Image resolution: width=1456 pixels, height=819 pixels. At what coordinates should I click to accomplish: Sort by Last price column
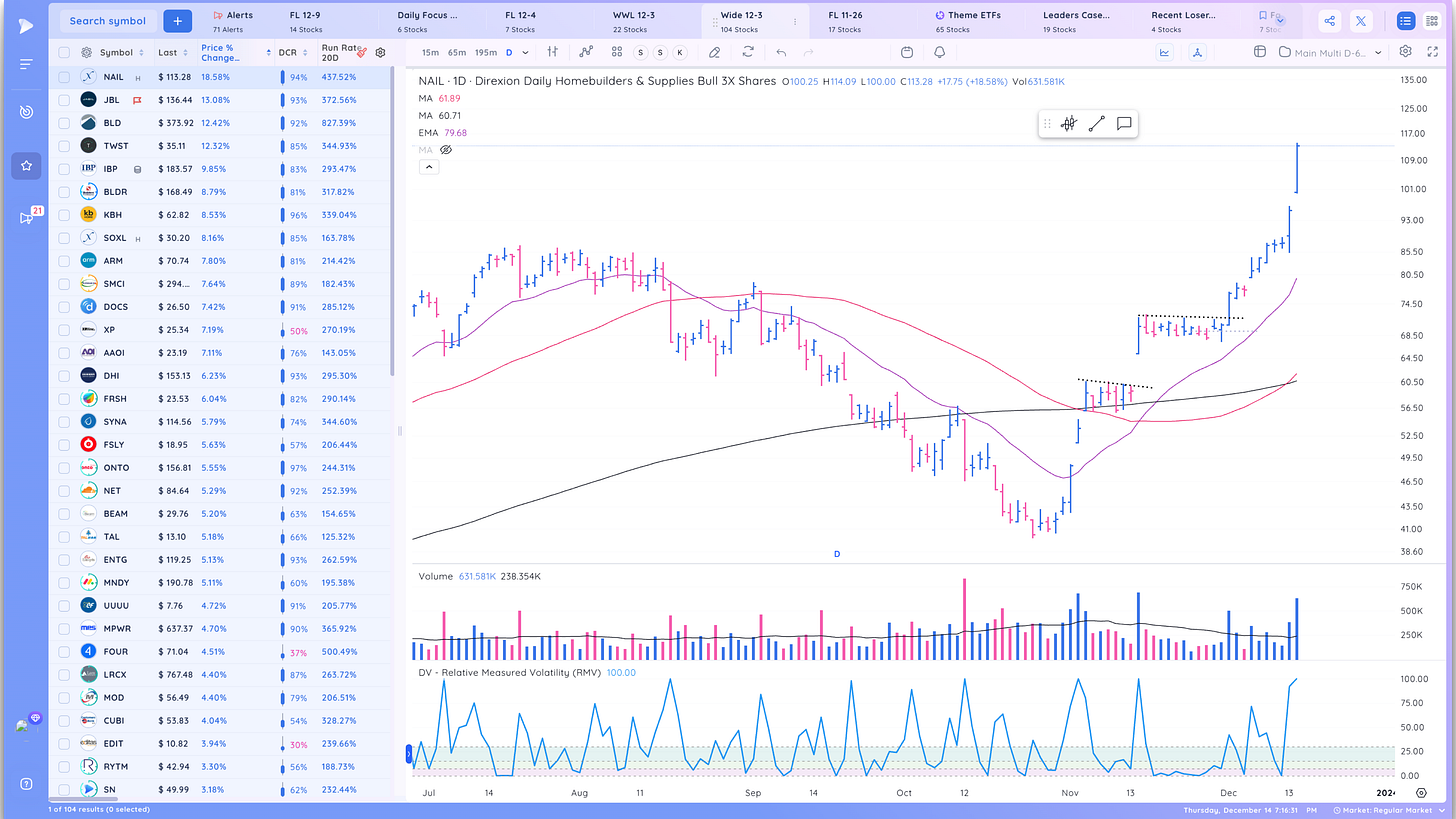pyautogui.click(x=173, y=52)
